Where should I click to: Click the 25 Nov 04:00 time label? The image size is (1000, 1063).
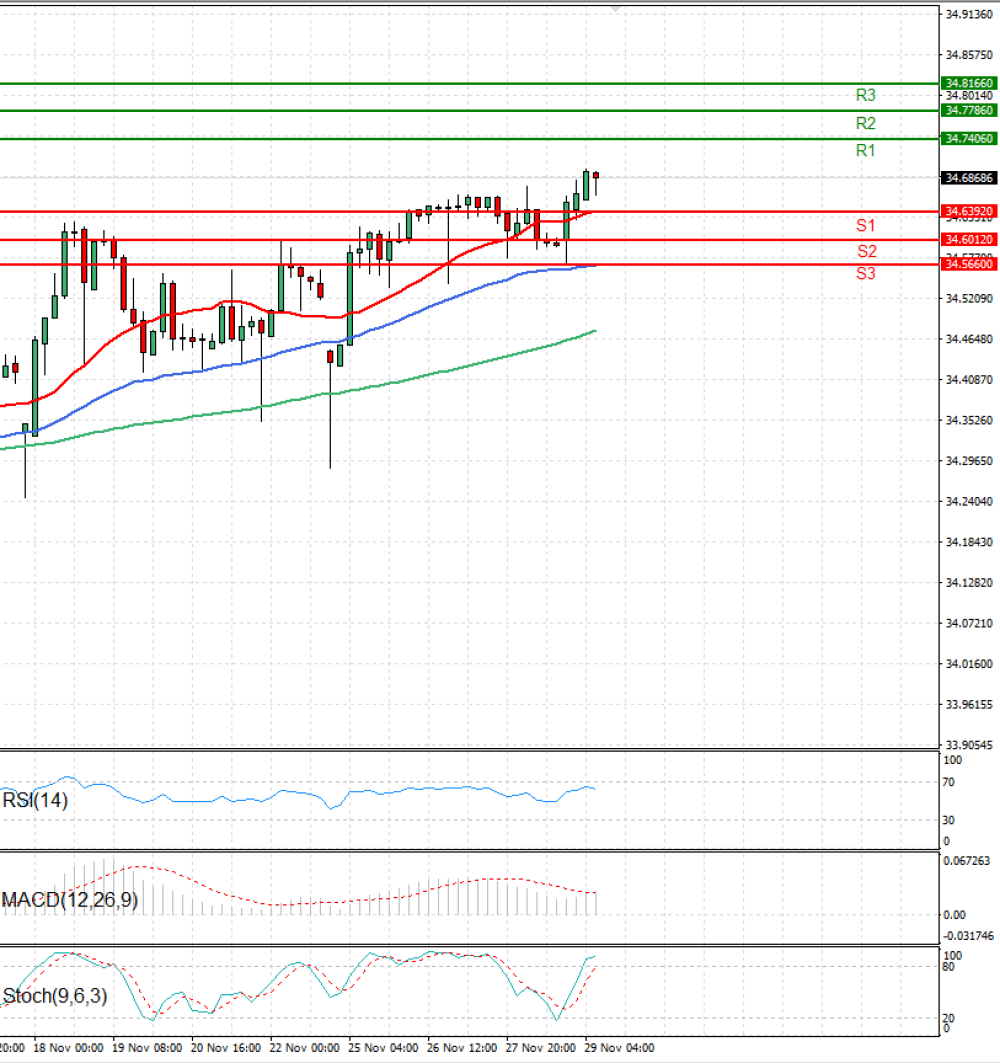[383, 1048]
